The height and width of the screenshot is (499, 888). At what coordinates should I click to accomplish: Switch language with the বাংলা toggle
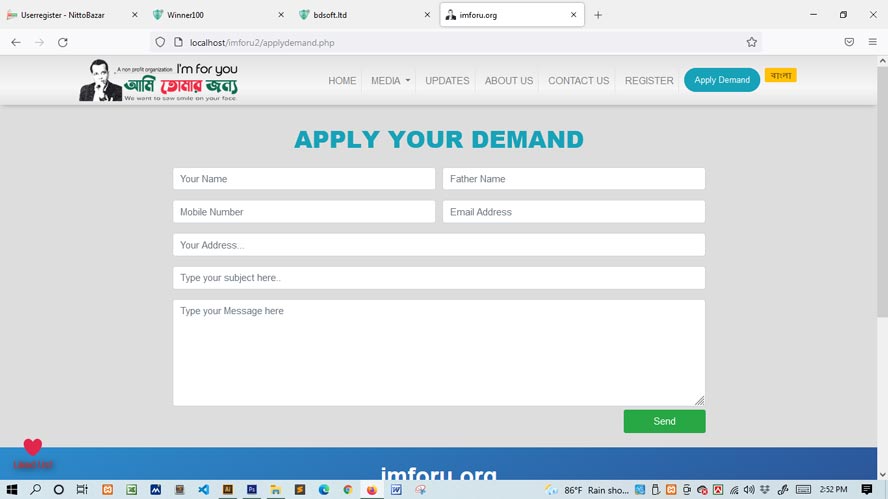click(780, 75)
